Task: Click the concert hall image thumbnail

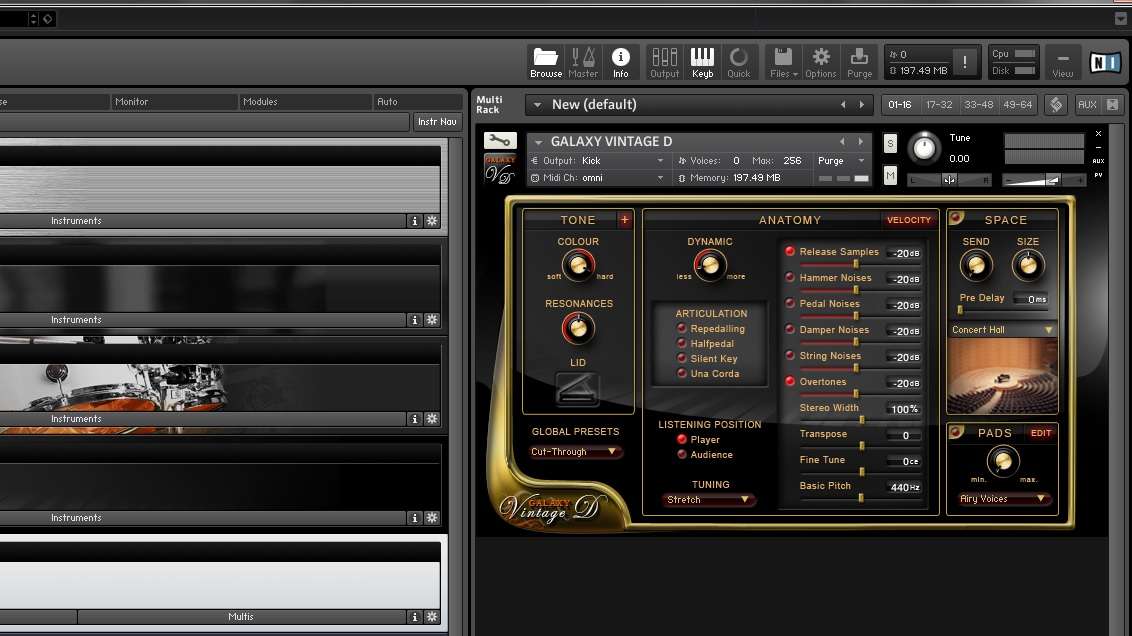Action: point(1003,375)
